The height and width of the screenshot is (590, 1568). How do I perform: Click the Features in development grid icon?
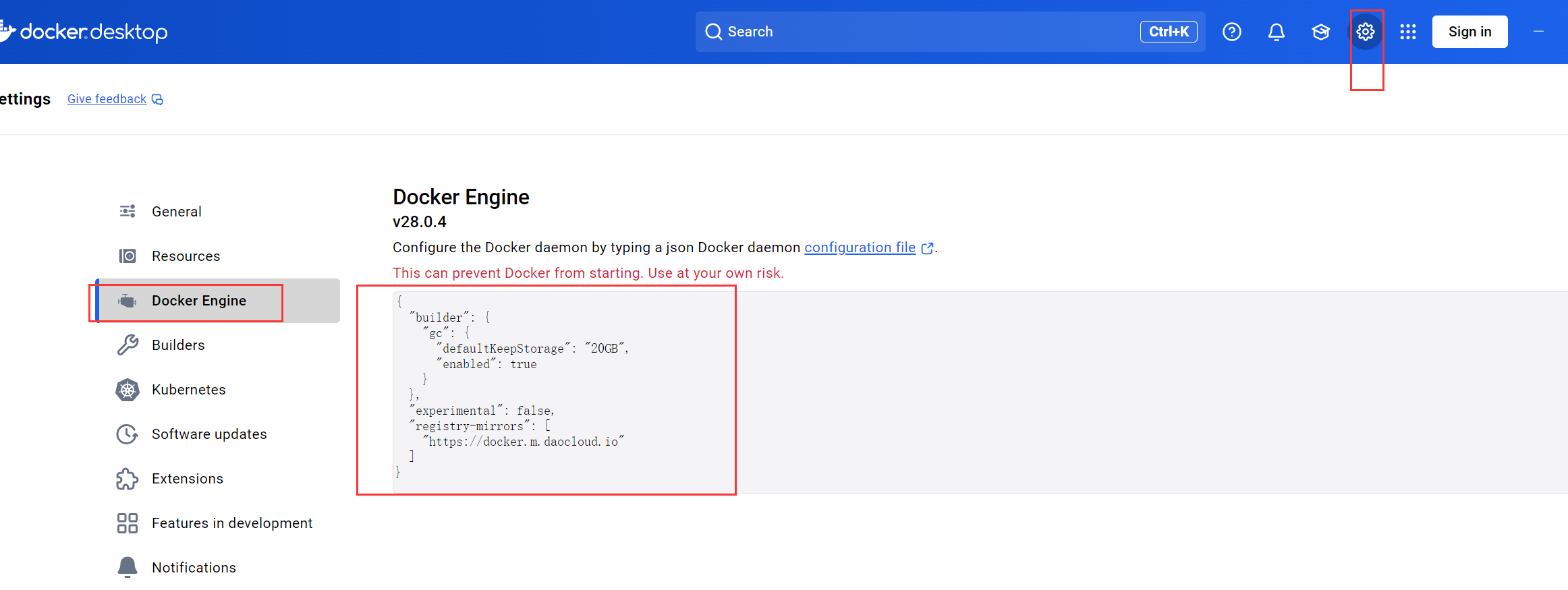click(x=128, y=523)
